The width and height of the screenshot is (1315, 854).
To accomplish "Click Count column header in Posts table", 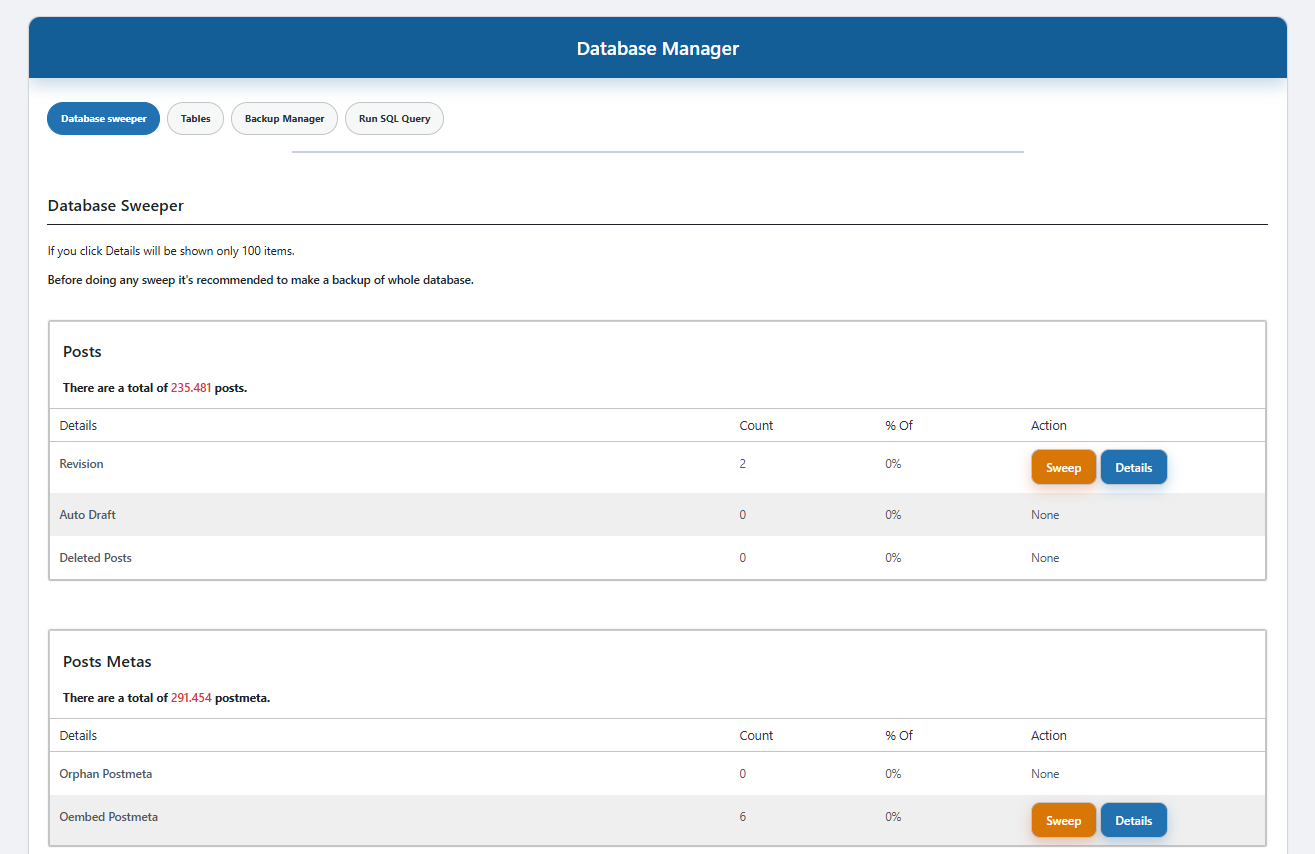I will tap(756, 425).
